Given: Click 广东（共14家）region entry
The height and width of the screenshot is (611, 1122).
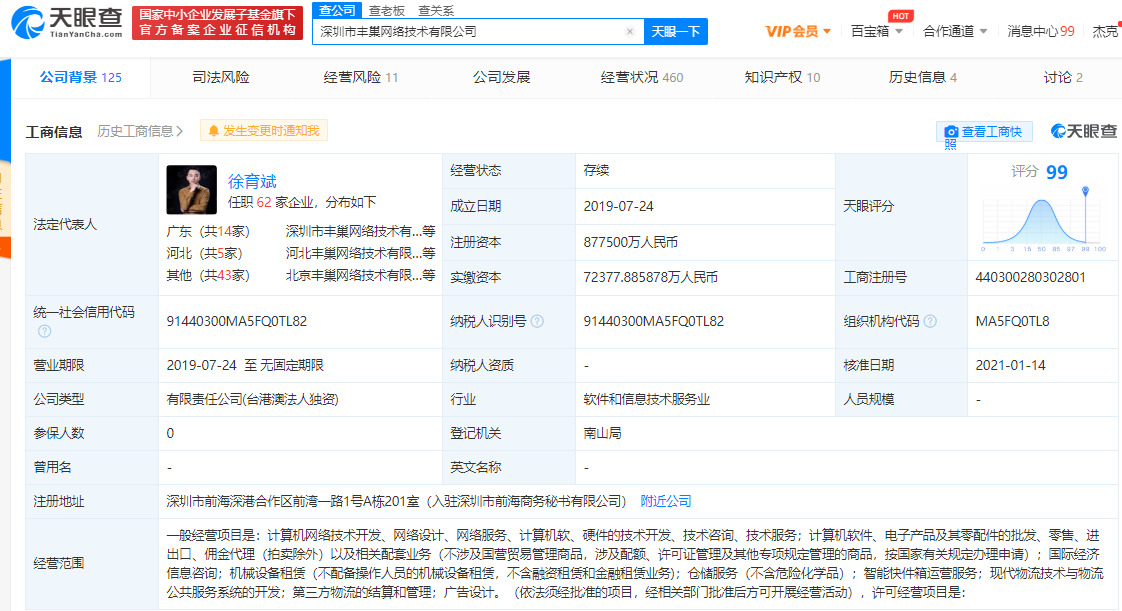Looking at the screenshot, I should pyautogui.click(x=208, y=231).
